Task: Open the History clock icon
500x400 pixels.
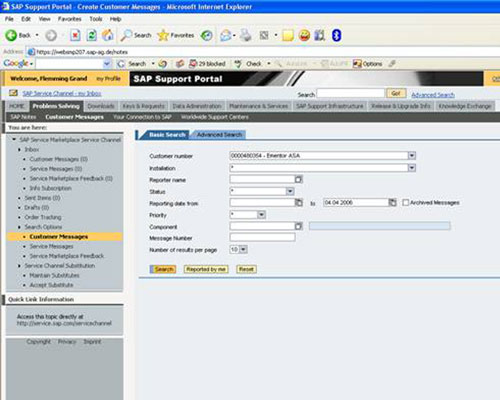Action: pyautogui.click(x=207, y=35)
